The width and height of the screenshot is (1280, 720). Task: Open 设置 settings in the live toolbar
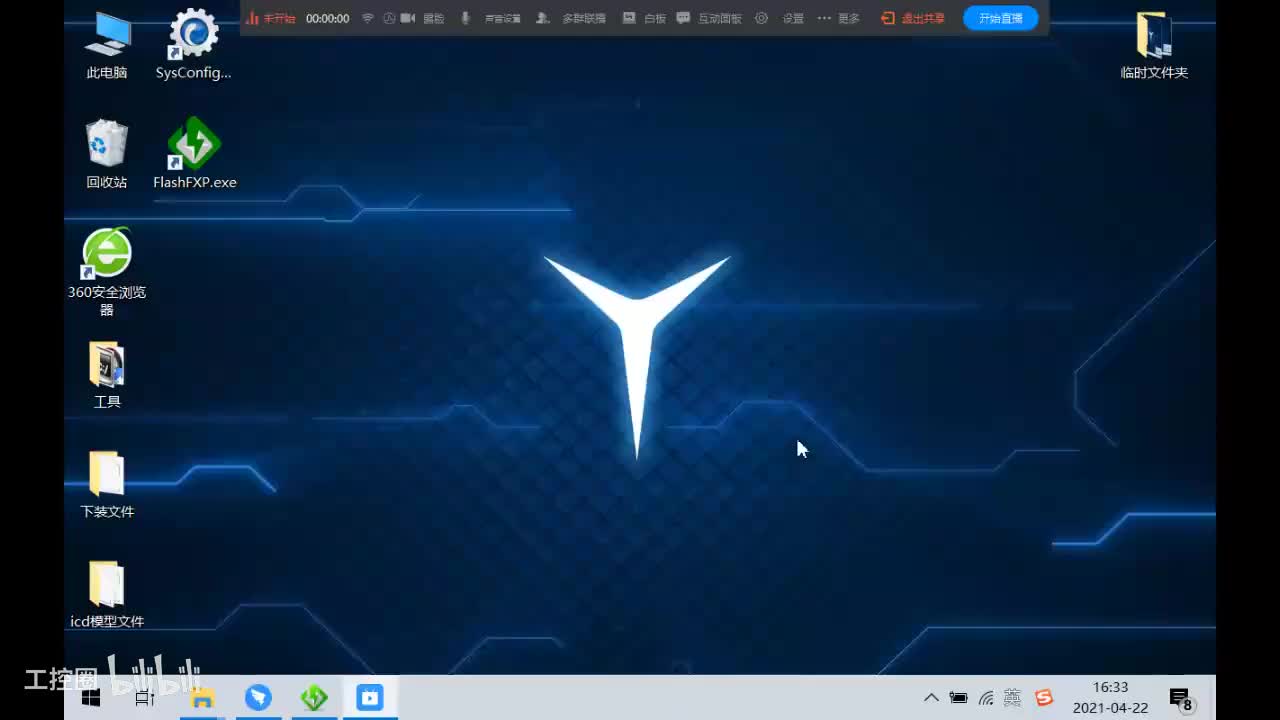[780, 18]
